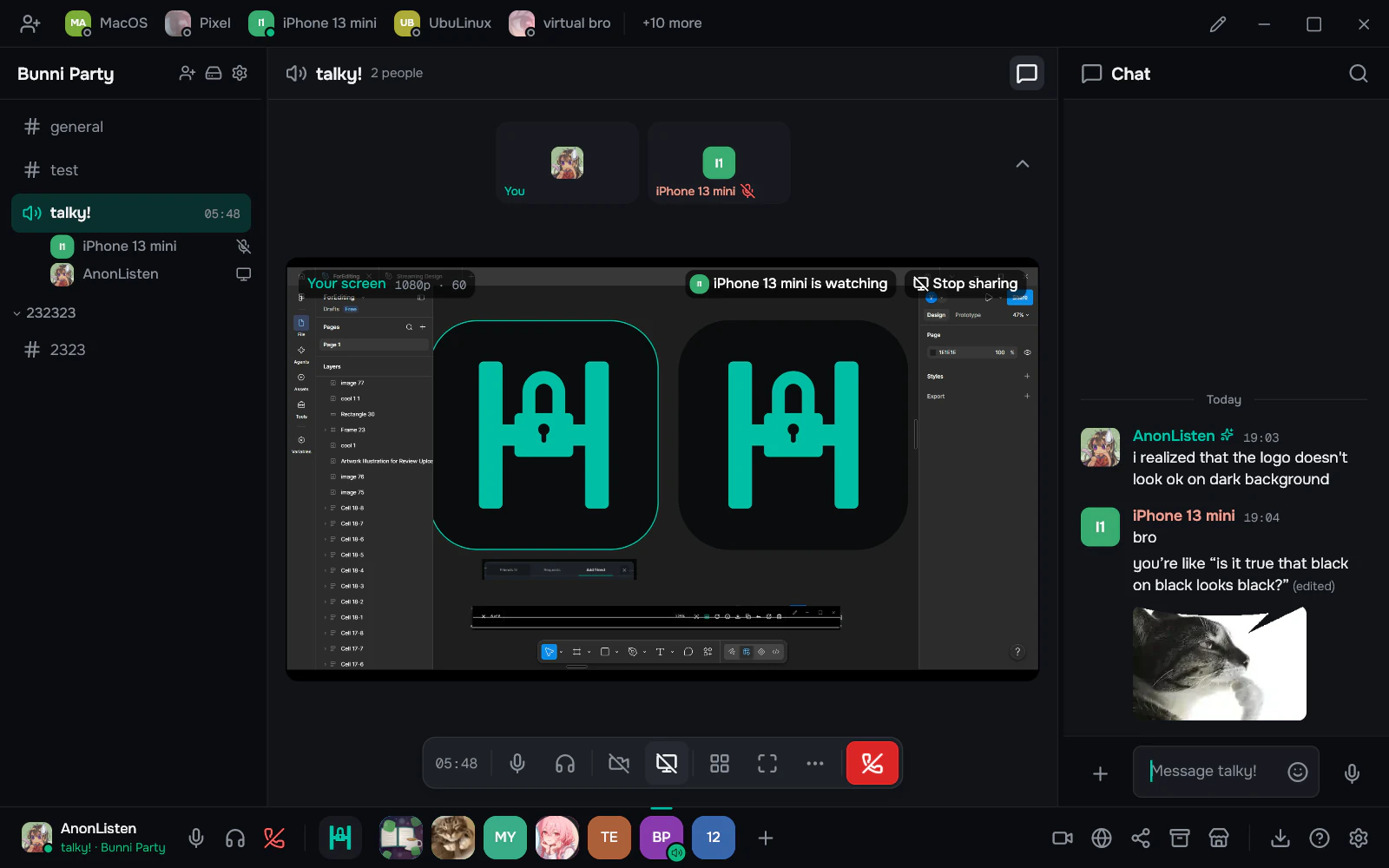The height and width of the screenshot is (868, 1389).
Task: Open the downloads icon in bottom bar
Action: click(1280, 838)
